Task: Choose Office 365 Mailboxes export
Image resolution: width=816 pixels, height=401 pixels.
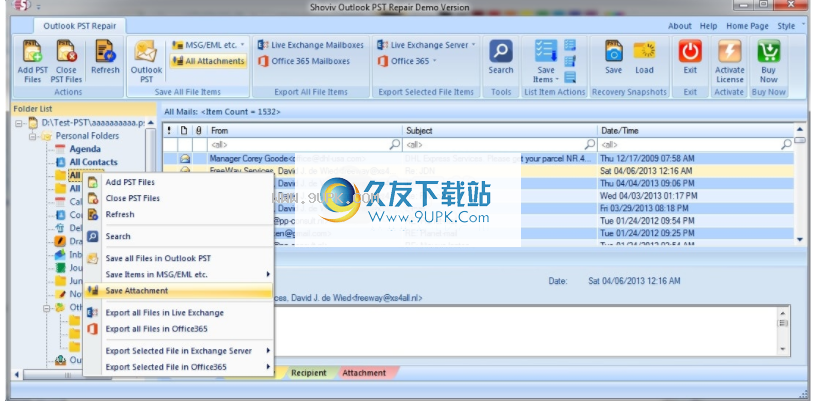Action: 304,61
